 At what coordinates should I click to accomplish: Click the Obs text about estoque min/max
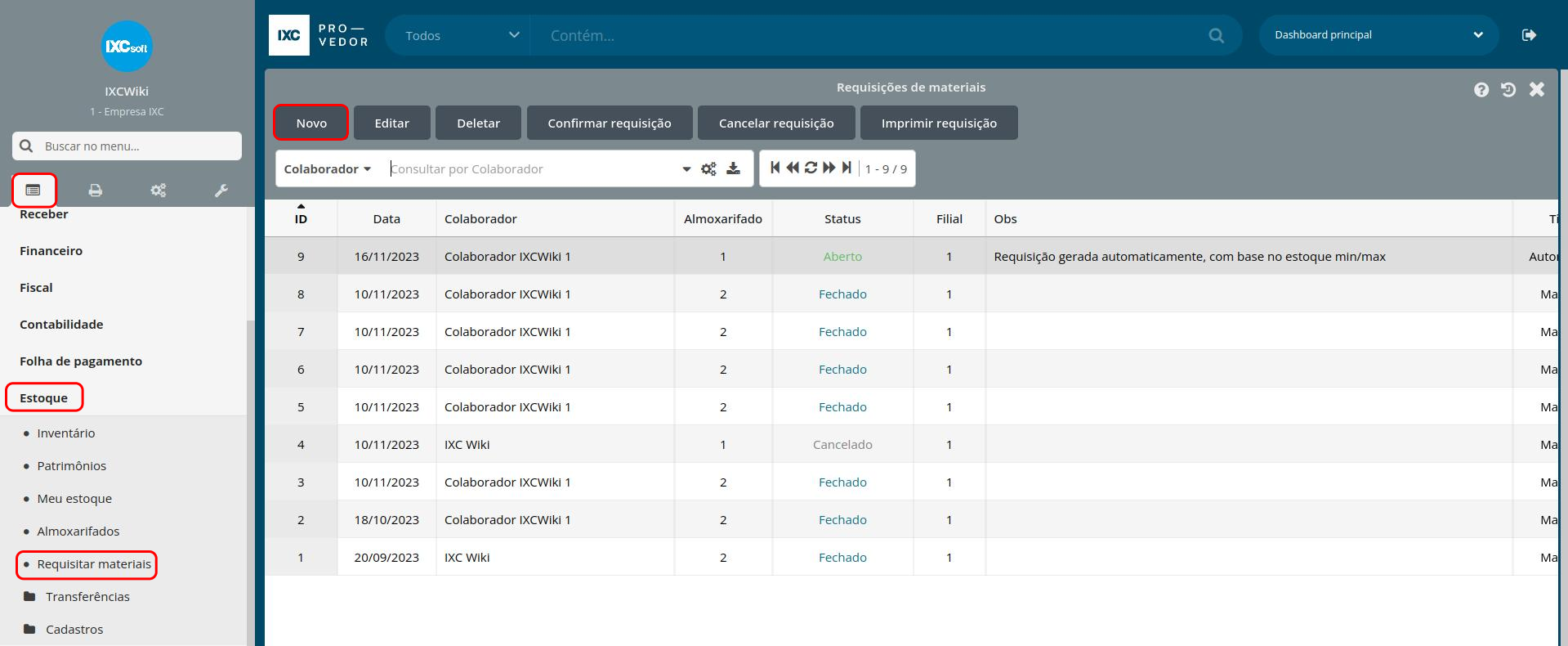(x=1190, y=256)
